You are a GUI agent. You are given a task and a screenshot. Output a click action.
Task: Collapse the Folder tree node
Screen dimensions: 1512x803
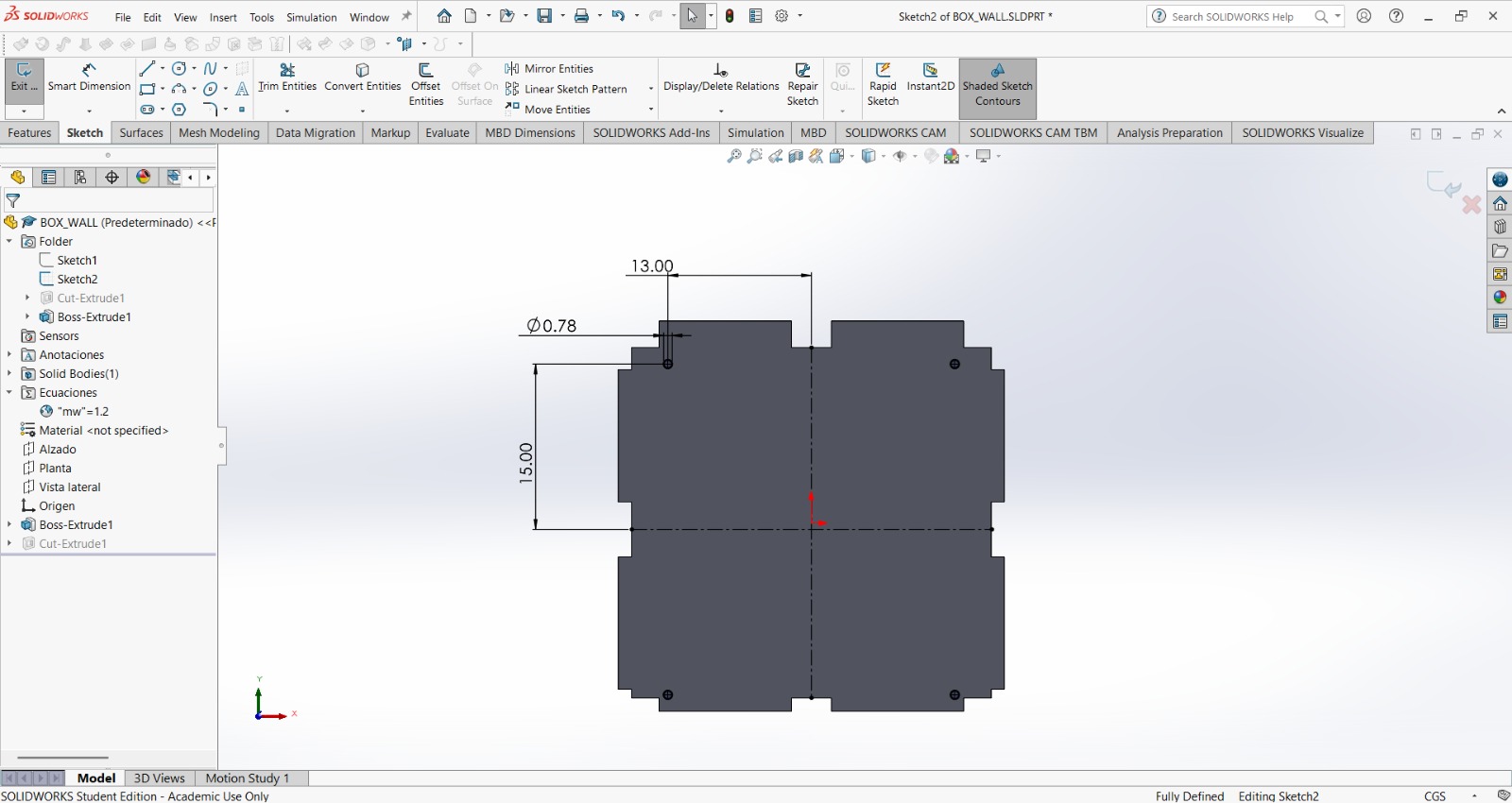point(9,241)
